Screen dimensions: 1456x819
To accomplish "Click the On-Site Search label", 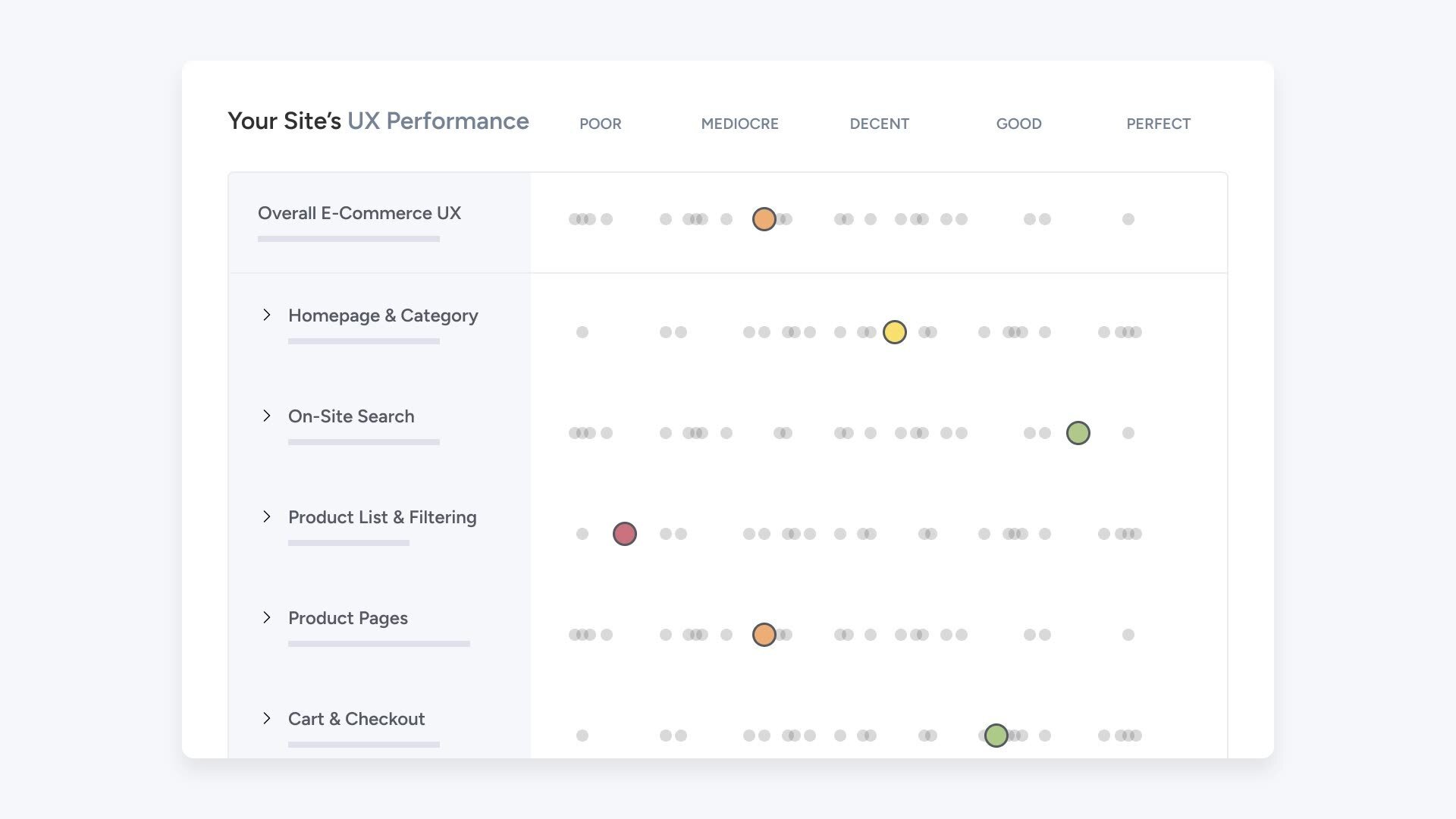I will click(x=351, y=416).
